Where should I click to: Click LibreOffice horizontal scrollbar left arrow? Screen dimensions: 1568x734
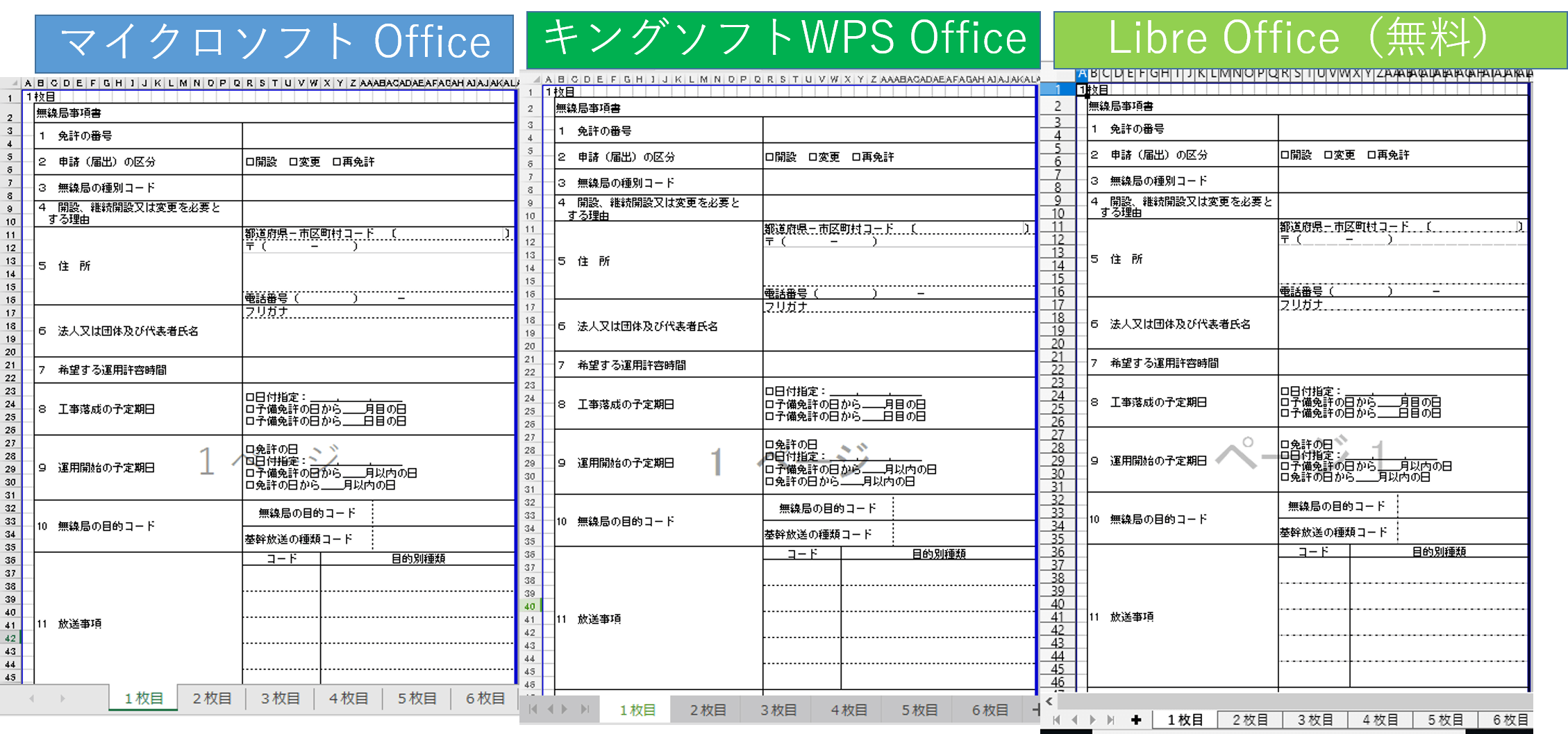[x=1049, y=701]
